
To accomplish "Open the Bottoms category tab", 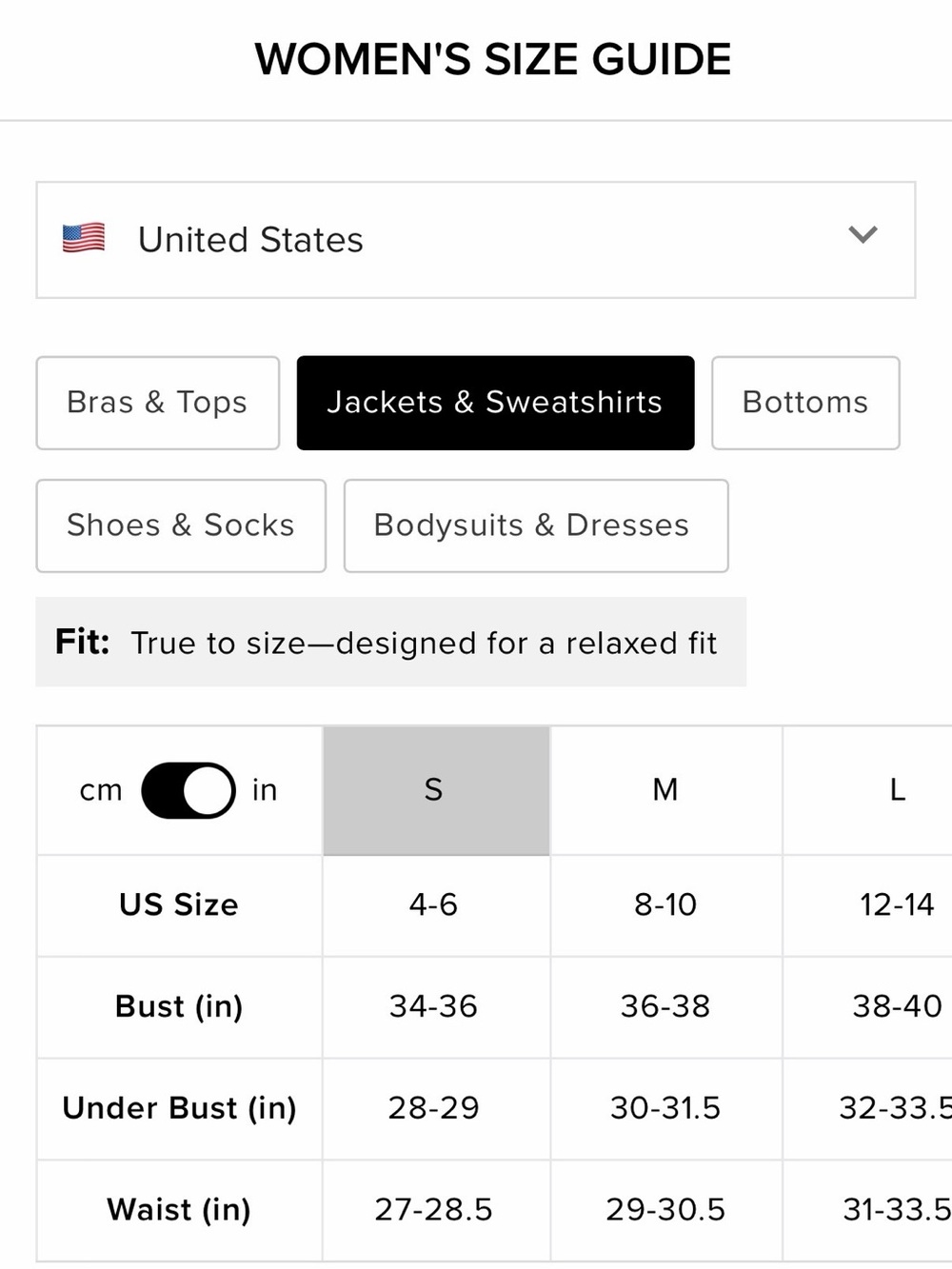I will (805, 403).
